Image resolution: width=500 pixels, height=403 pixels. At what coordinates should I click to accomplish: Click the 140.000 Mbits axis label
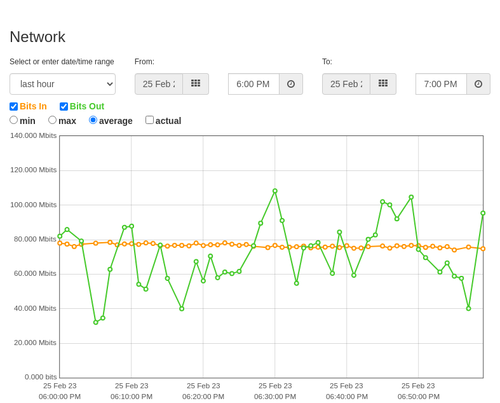(33, 135)
